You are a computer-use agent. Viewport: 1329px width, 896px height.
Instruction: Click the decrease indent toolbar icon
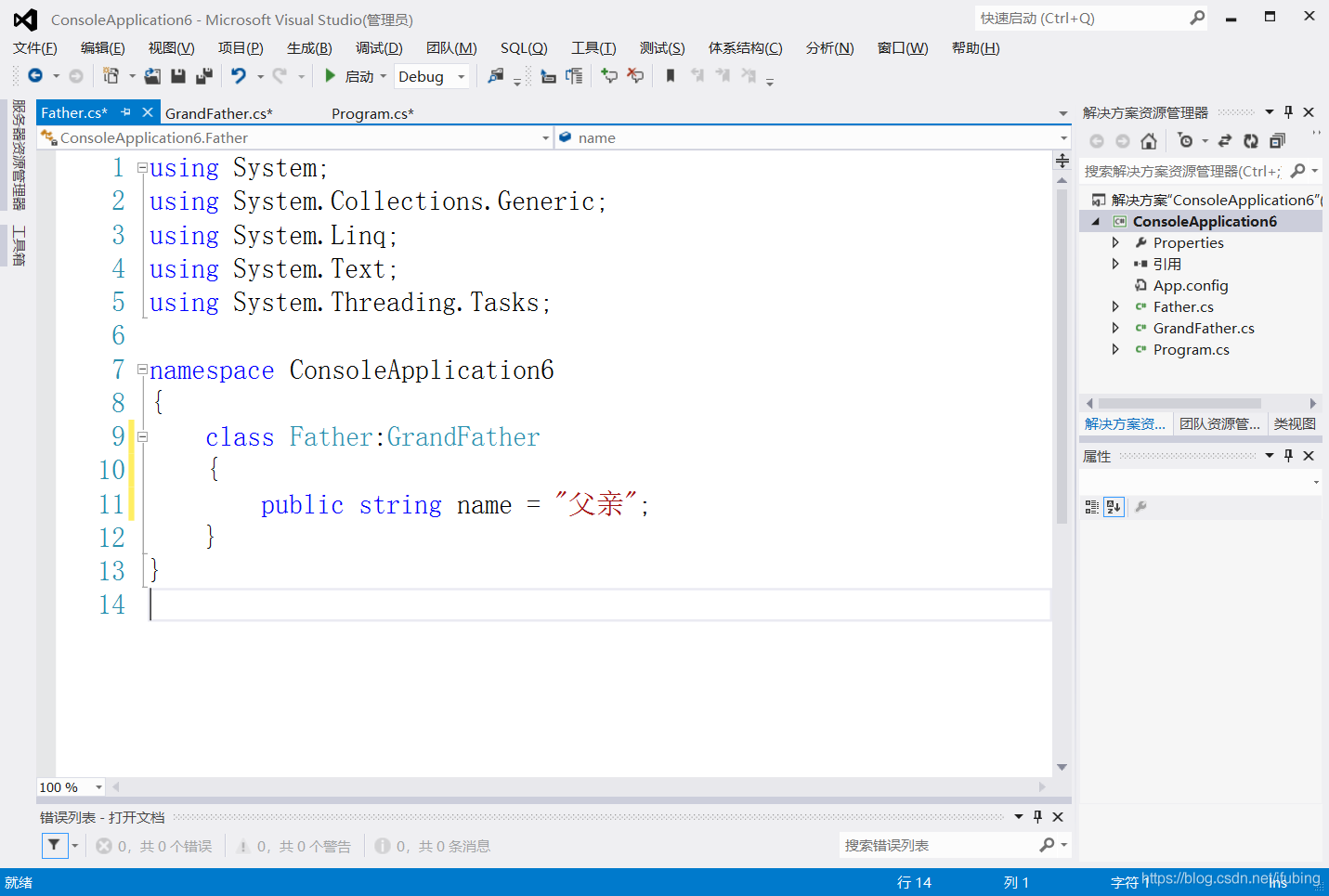548,76
